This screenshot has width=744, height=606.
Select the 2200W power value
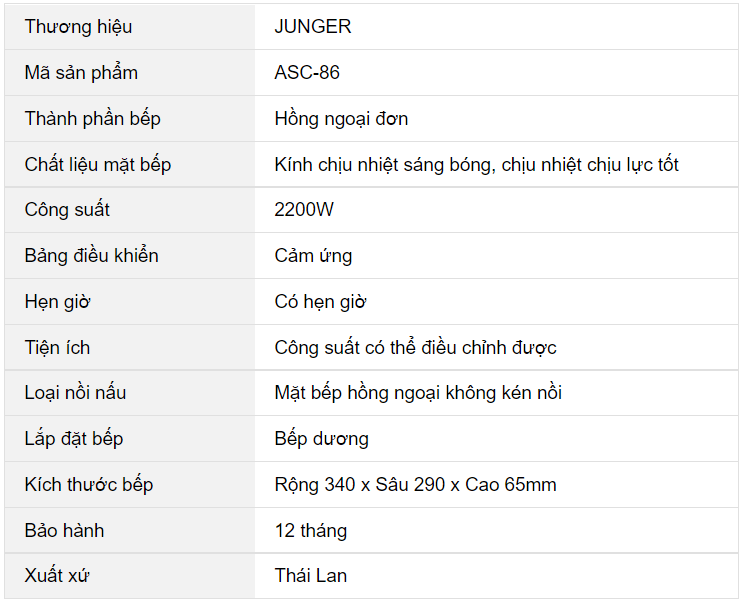click(304, 209)
